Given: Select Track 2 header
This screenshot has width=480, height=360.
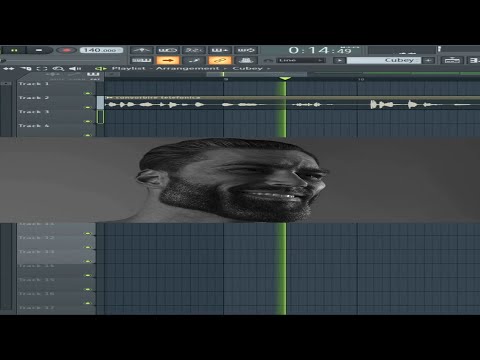Looking at the screenshot, I should point(56,101).
